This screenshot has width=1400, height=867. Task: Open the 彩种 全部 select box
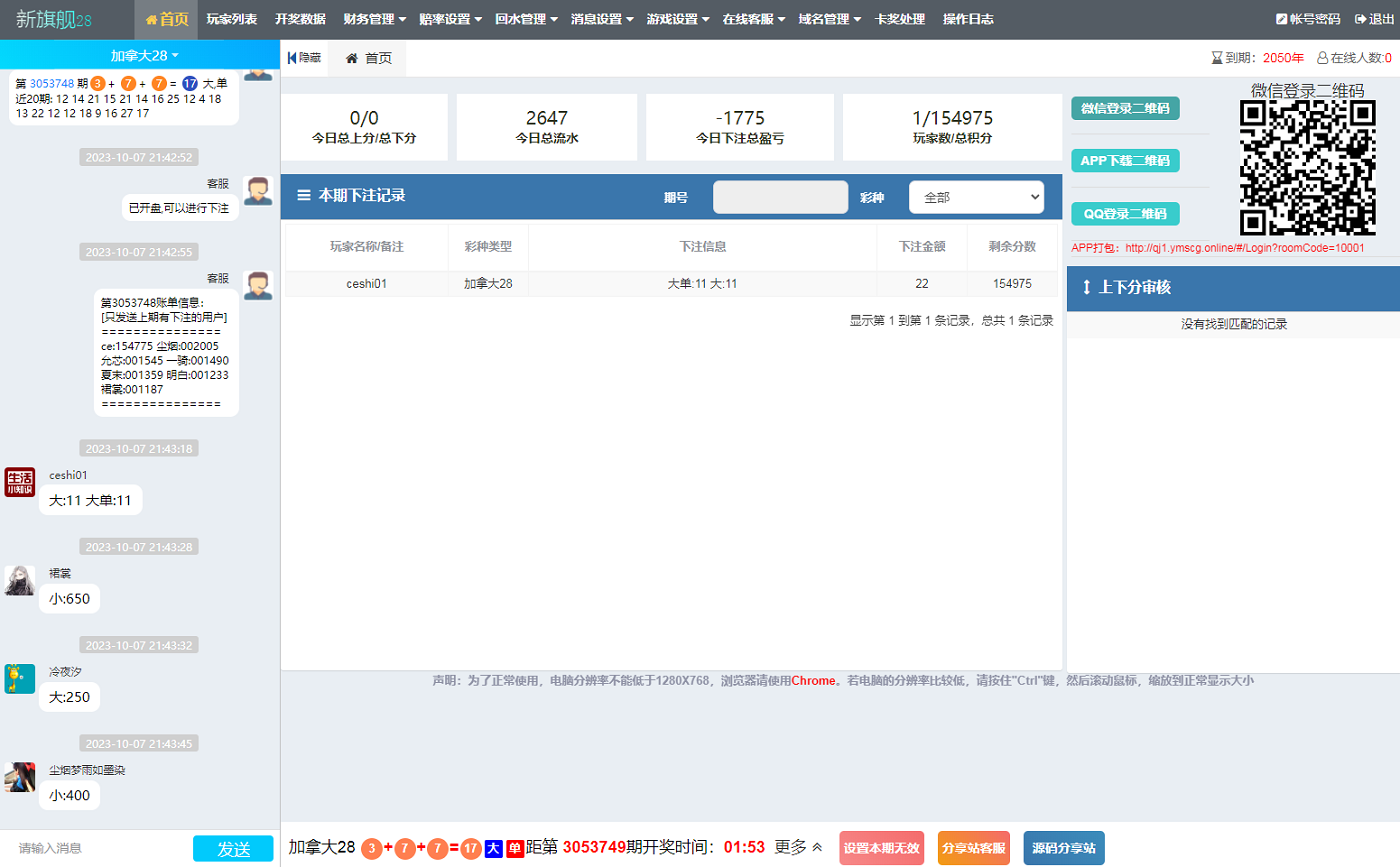pos(975,197)
